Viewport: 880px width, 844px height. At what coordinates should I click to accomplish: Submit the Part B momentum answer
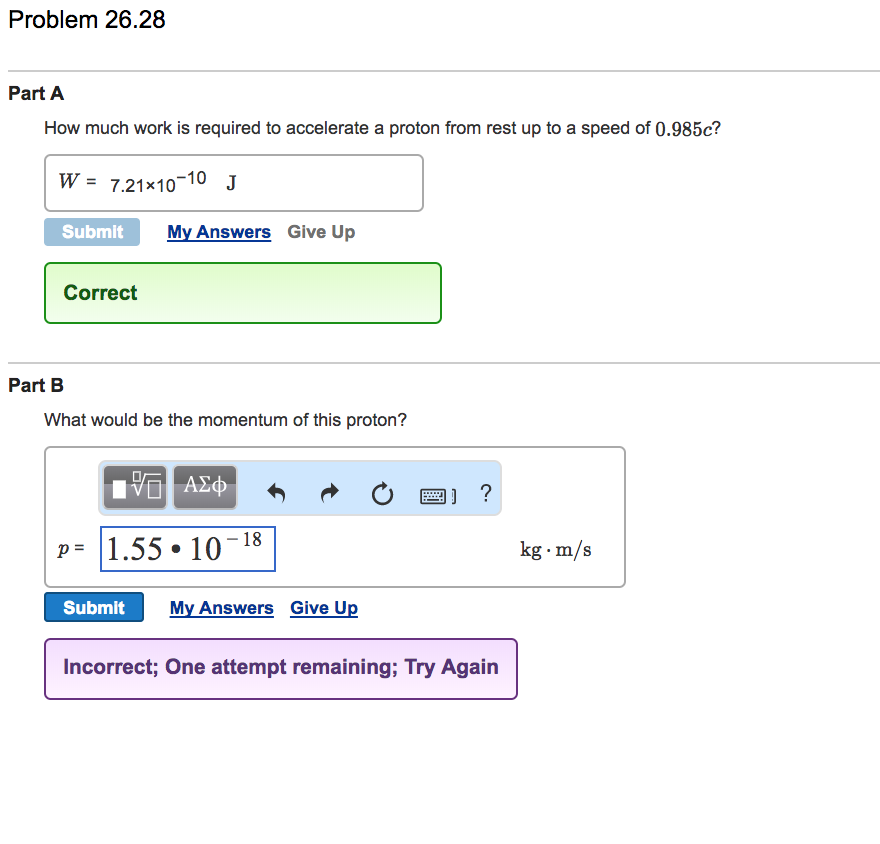pyautogui.click(x=93, y=607)
